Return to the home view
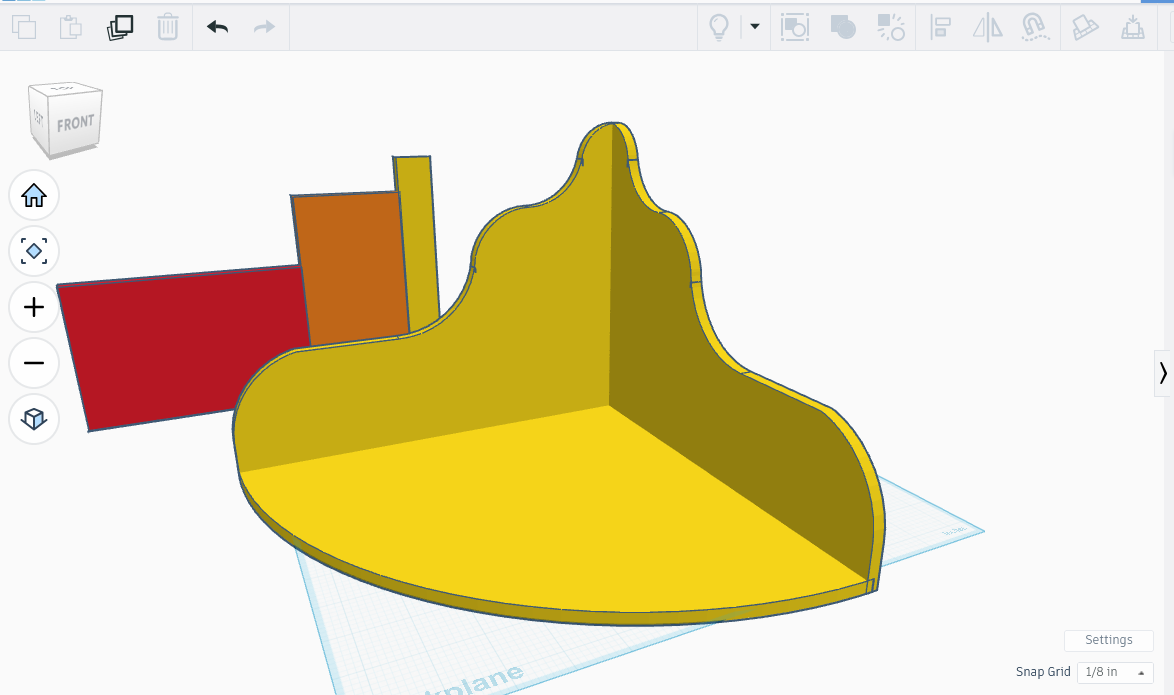Viewport: 1174px width, 695px height. click(x=33, y=195)
